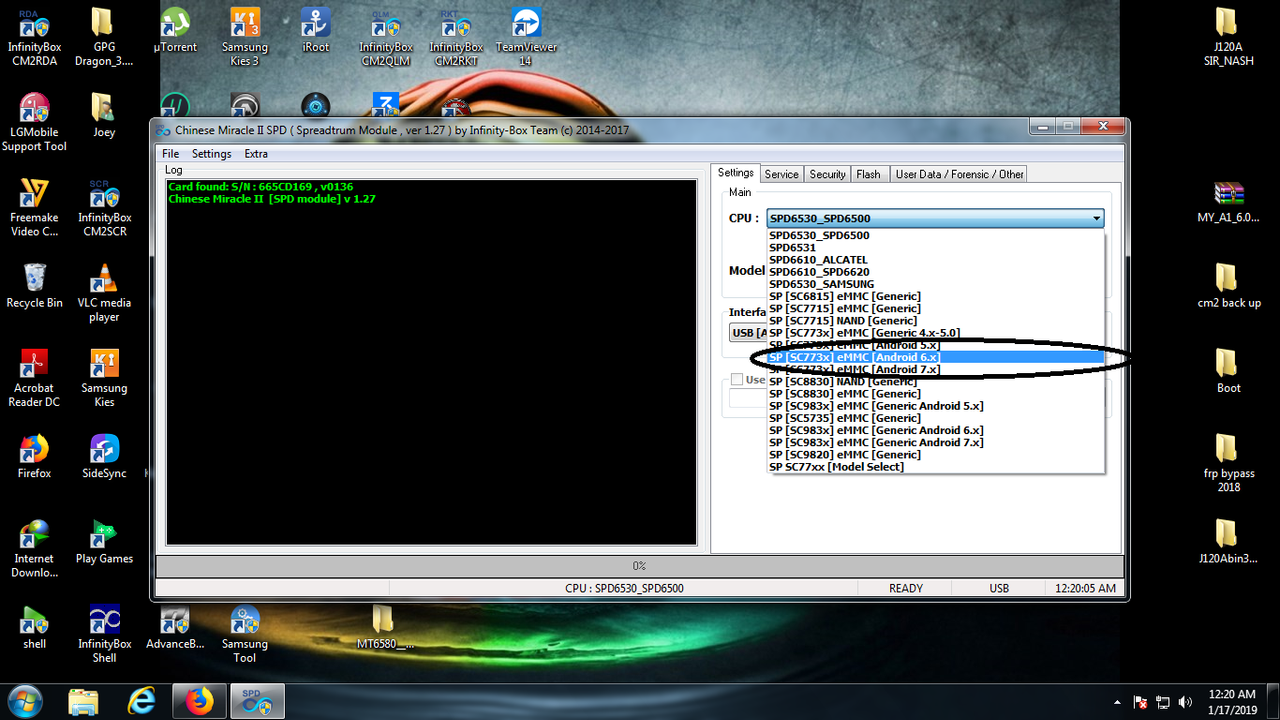Switch to the Service tab

click(x=781, y=174)
